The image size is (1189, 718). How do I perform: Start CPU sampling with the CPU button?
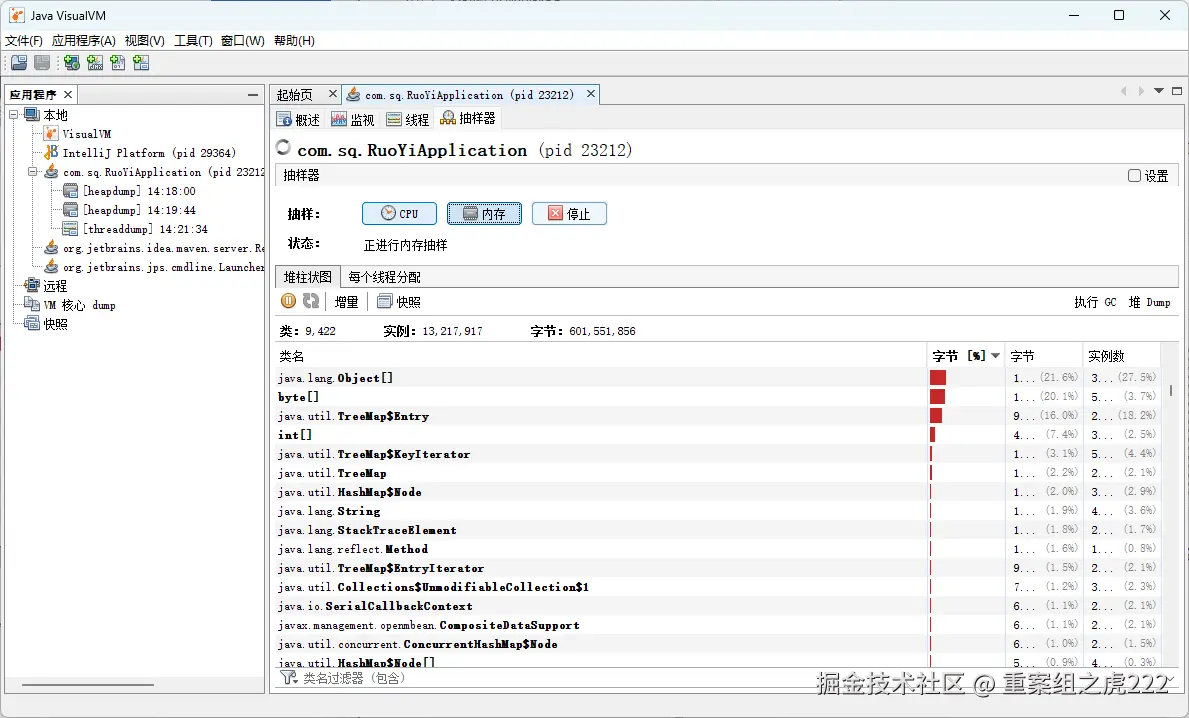coord(400,214)
